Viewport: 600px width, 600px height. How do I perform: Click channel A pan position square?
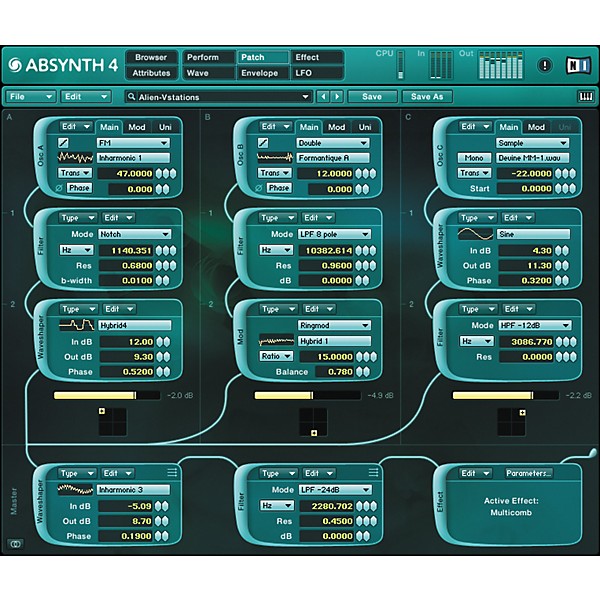[102, 411]
